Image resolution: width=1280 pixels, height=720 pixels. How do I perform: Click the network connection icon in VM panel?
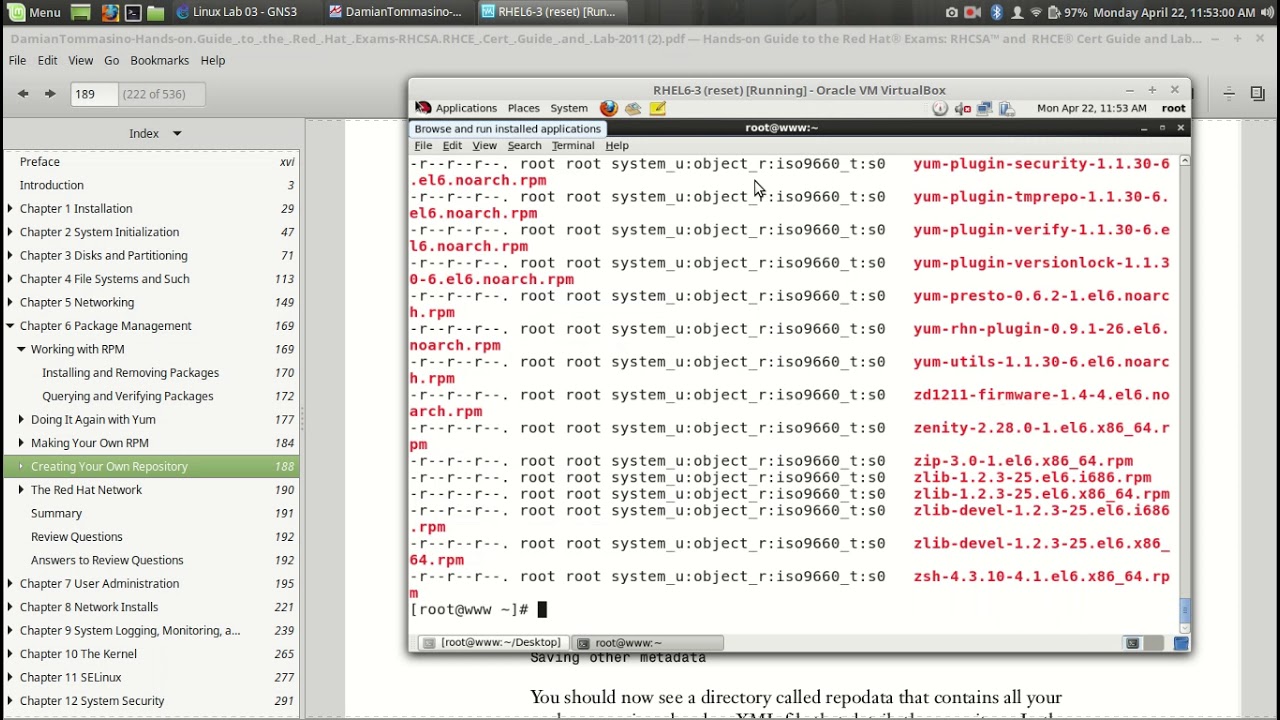click(x=984, y=108)
